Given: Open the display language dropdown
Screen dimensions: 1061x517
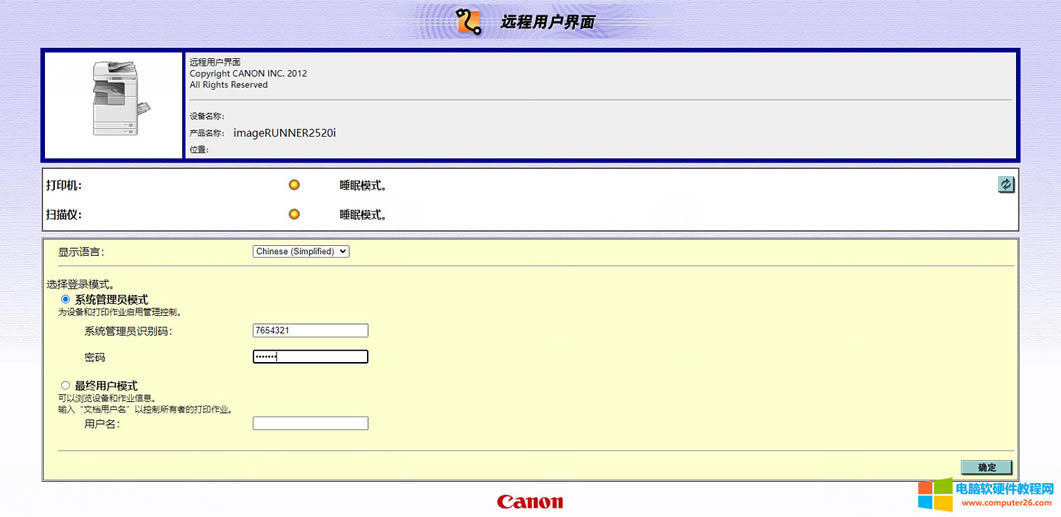Looking at the screenshot, I should 301,251.
